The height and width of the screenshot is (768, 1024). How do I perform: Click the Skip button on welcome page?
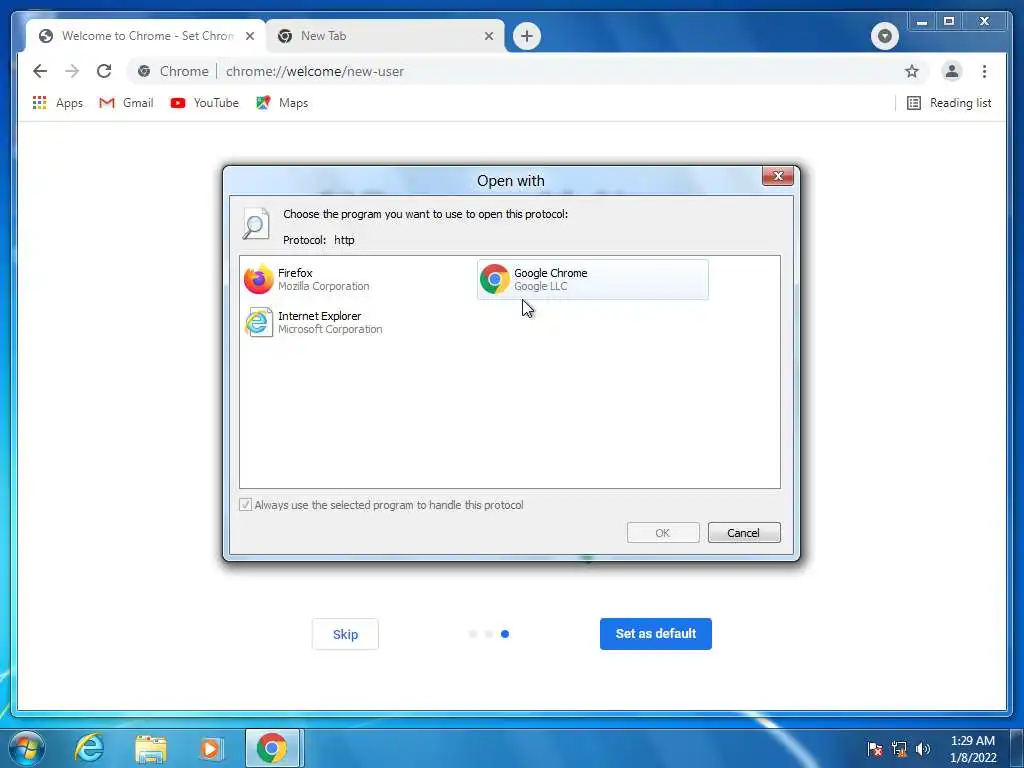click(345, 634)
